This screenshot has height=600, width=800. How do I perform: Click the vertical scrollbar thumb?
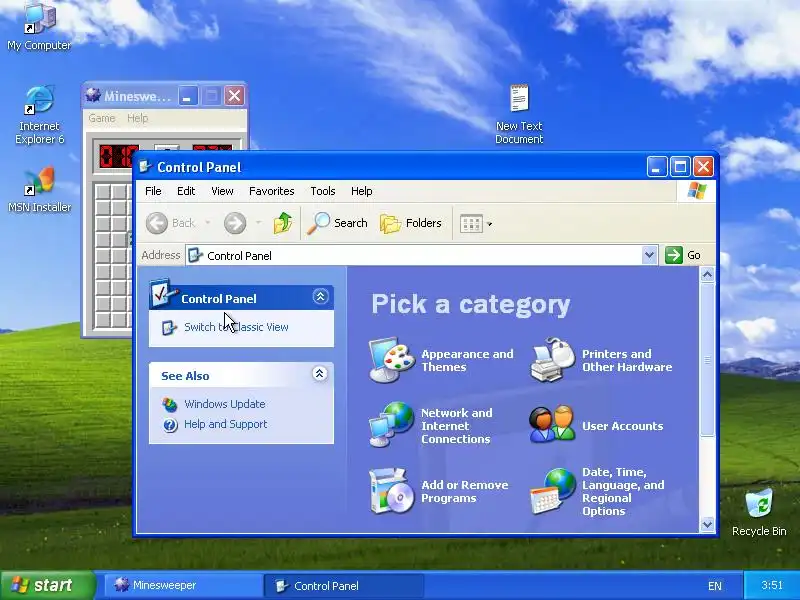point(707,360)
